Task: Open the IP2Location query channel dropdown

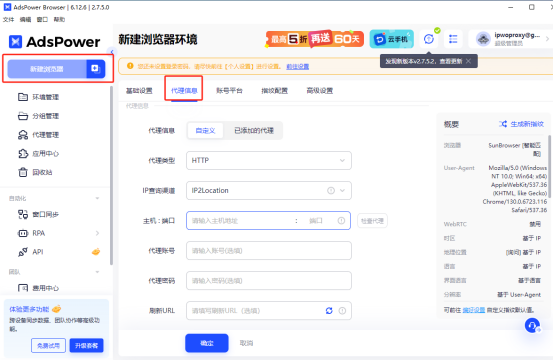Action: (x=269, y=190)
